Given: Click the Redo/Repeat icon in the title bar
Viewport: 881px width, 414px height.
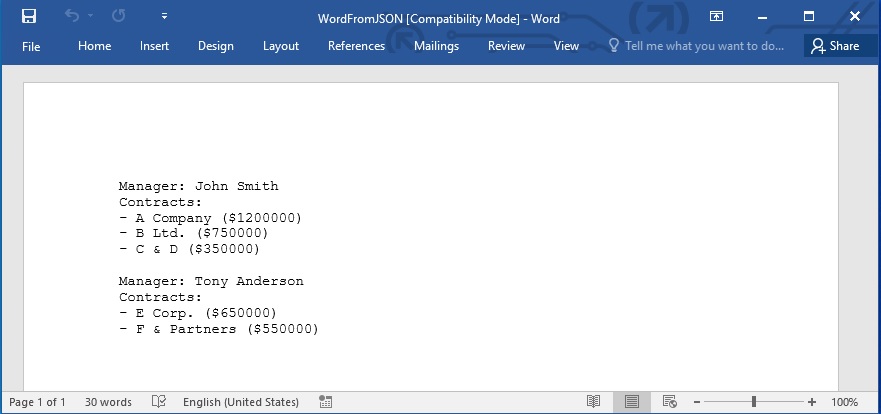Looking at the screenshot, I should (119, 16).
